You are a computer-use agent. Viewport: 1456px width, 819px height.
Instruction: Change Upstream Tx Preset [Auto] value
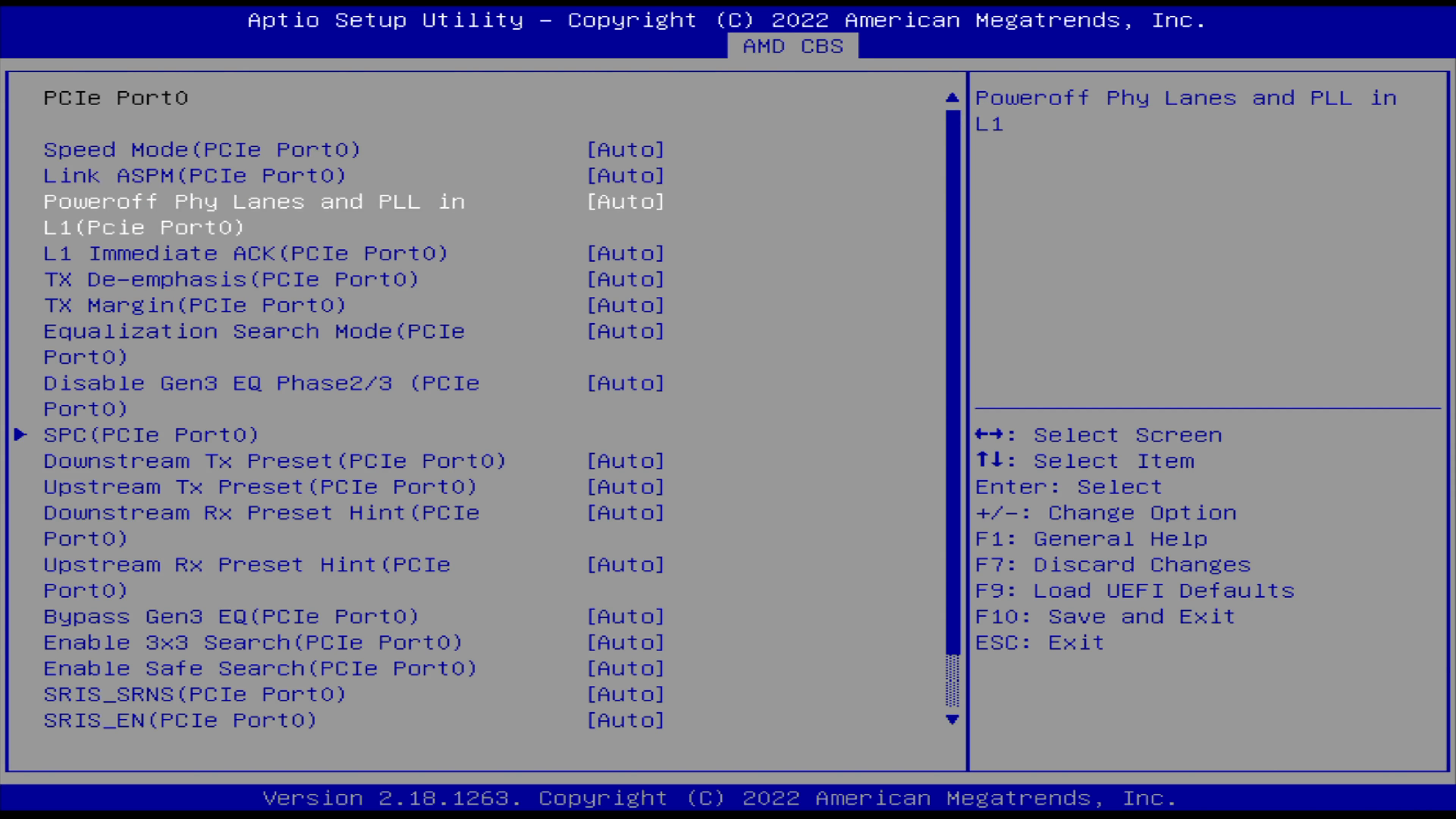pyautogui.click(x=625, y=487)
